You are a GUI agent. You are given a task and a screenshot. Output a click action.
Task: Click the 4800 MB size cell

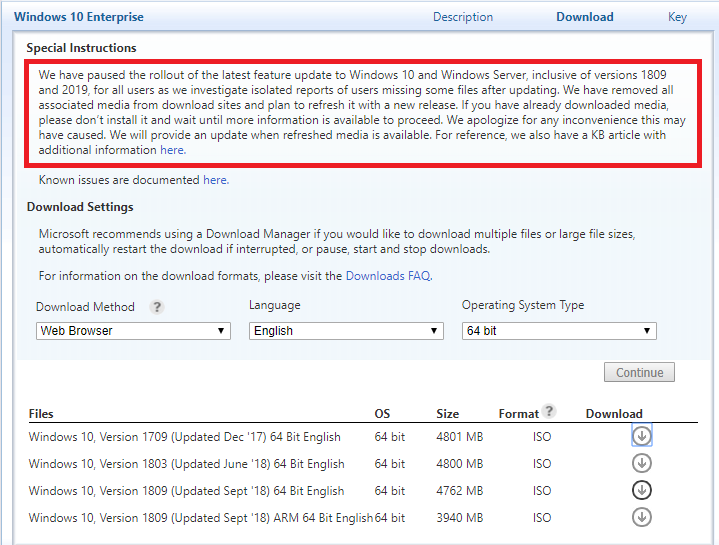(459, 464)
